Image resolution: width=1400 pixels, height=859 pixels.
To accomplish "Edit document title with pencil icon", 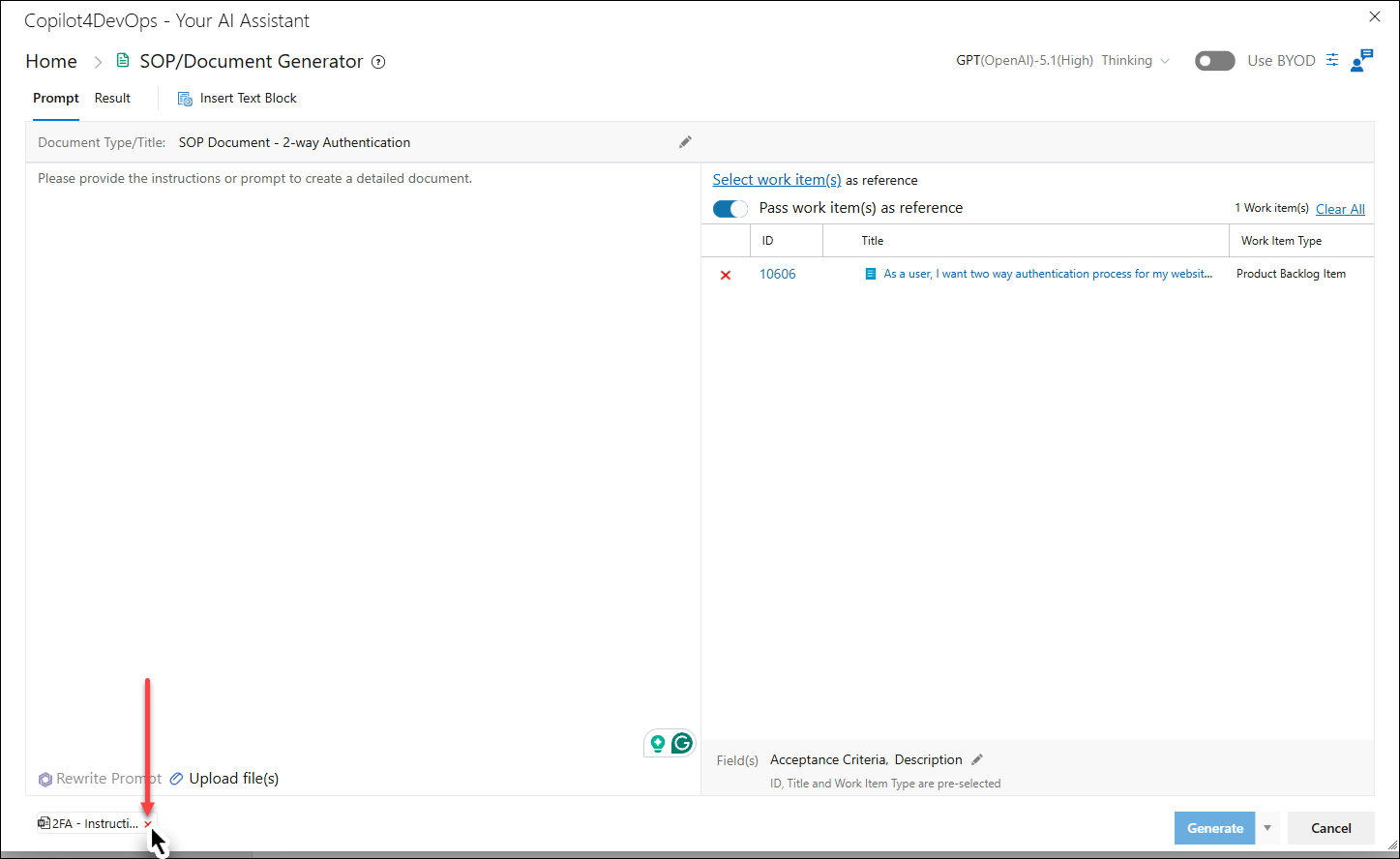I will pyautogui.click(x=685, y=142).
